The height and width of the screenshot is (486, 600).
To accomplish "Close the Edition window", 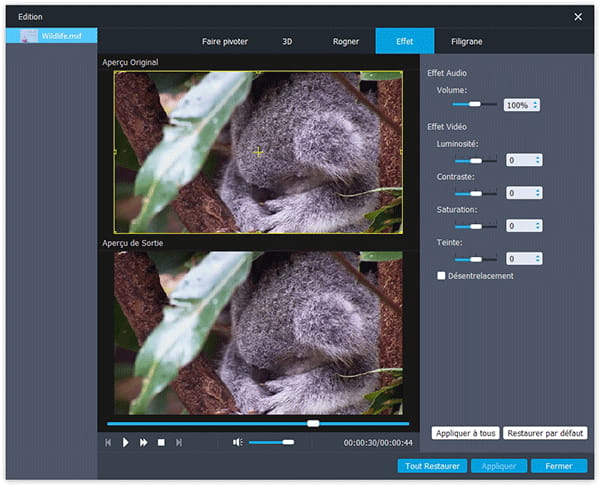I will click(x=577, y=16).
